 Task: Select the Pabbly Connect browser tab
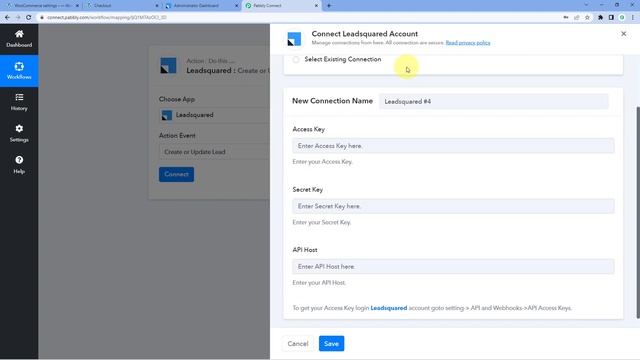pyautogui.click(x=282, y=6)
